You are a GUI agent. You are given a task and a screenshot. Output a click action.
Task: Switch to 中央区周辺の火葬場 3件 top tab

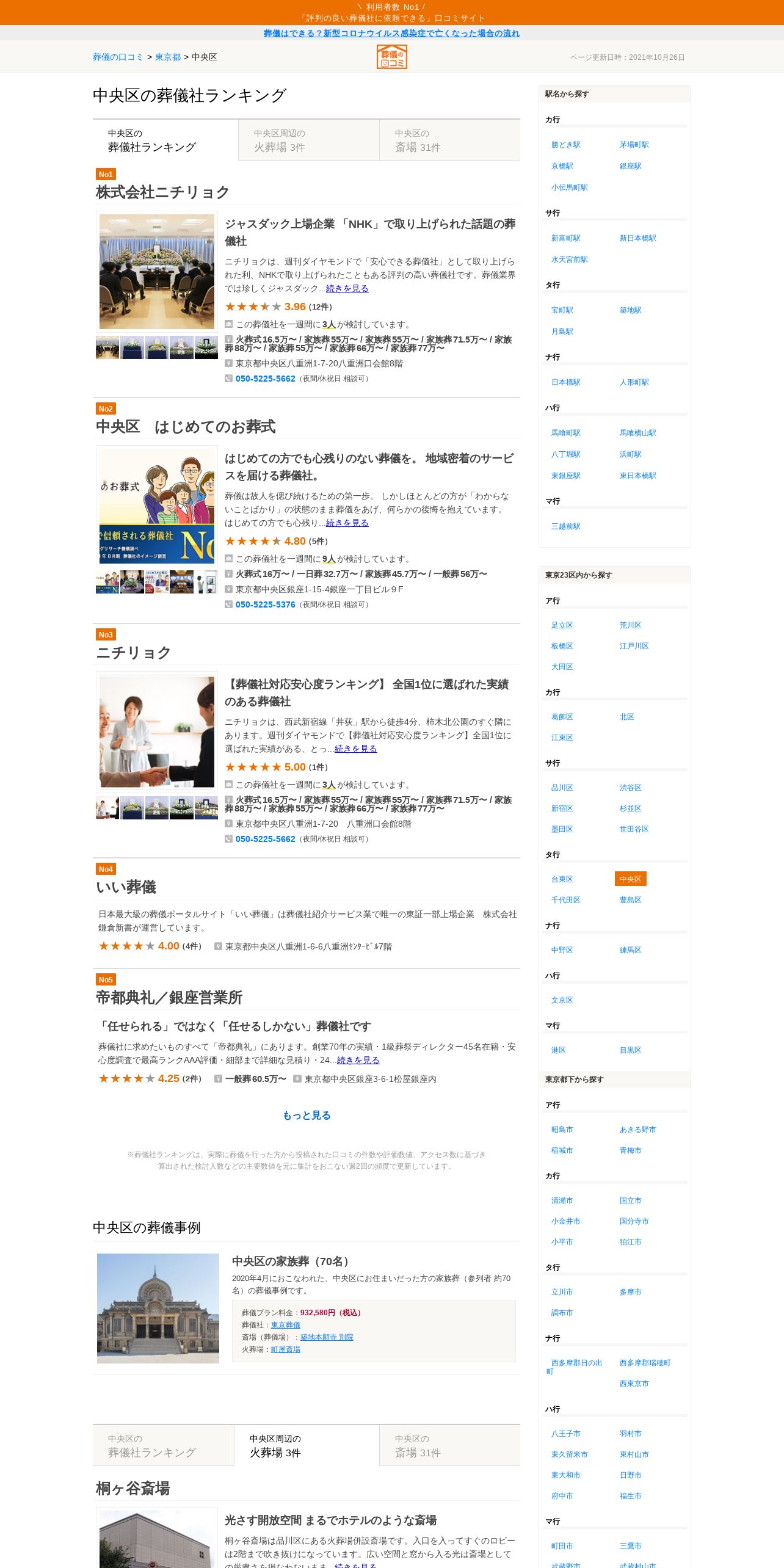tap(309, 140)
